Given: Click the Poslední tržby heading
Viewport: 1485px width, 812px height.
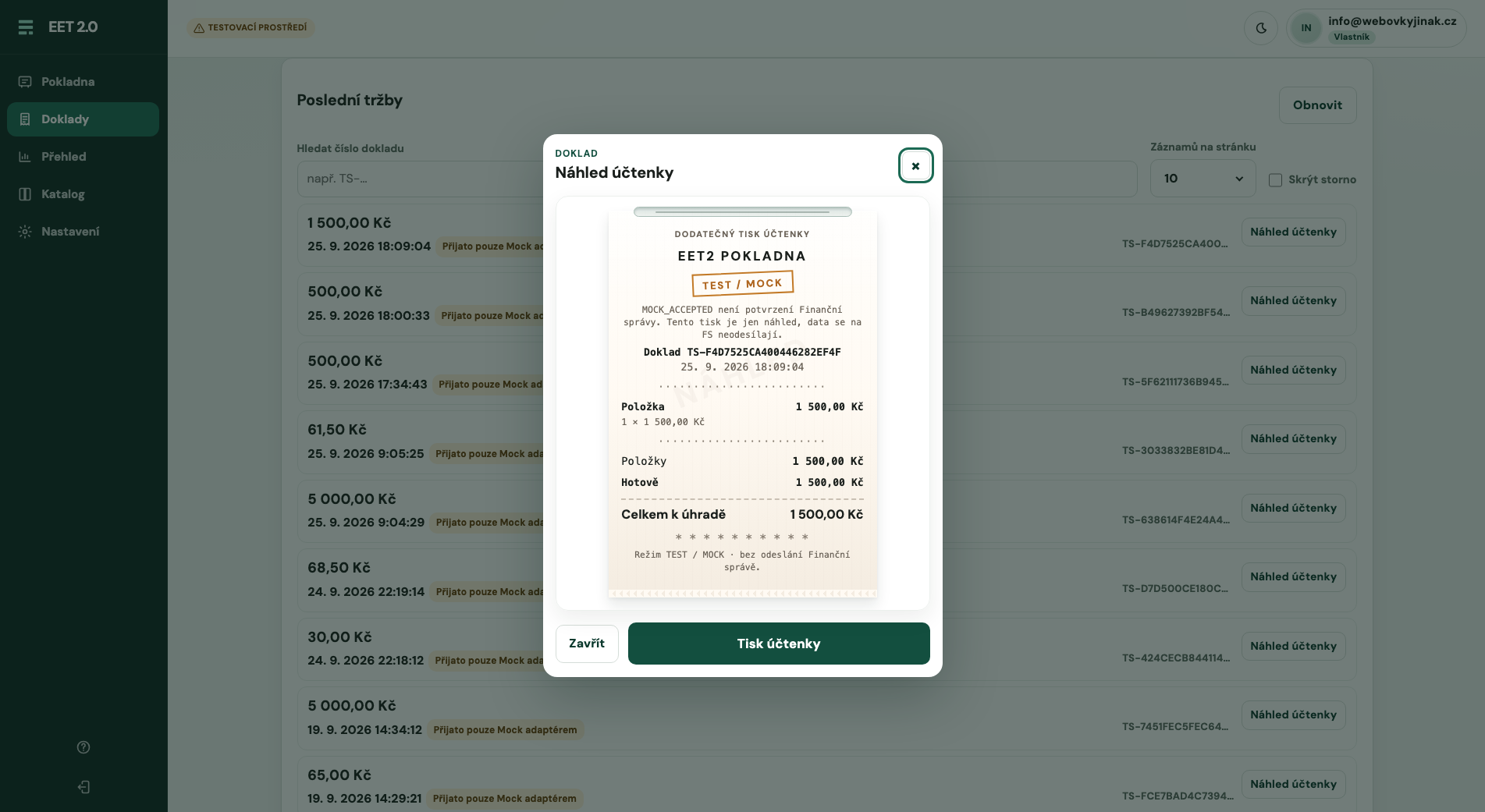Looking at the screenshot, I should tap(350, 100).
